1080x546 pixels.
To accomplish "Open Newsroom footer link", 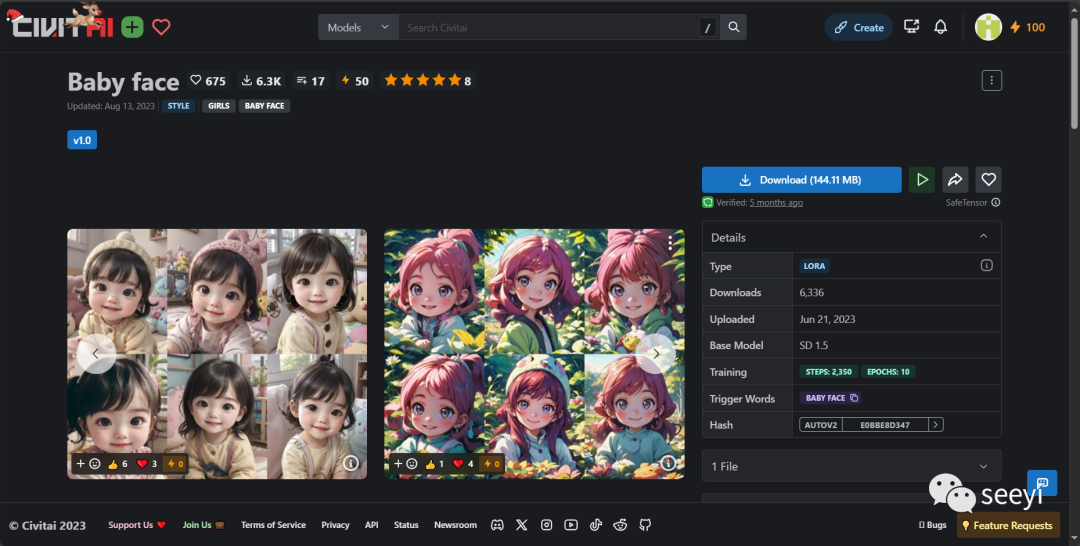I will click(x=455, y=525).
